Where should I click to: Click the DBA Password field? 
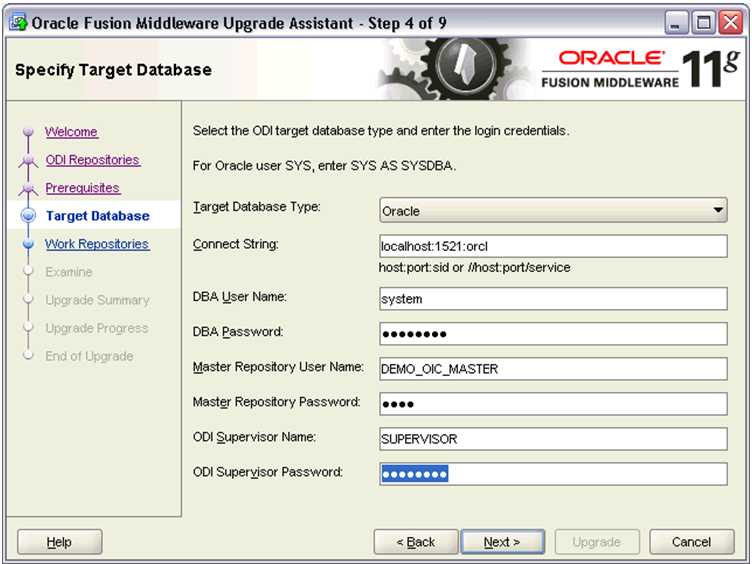point(553,334)
